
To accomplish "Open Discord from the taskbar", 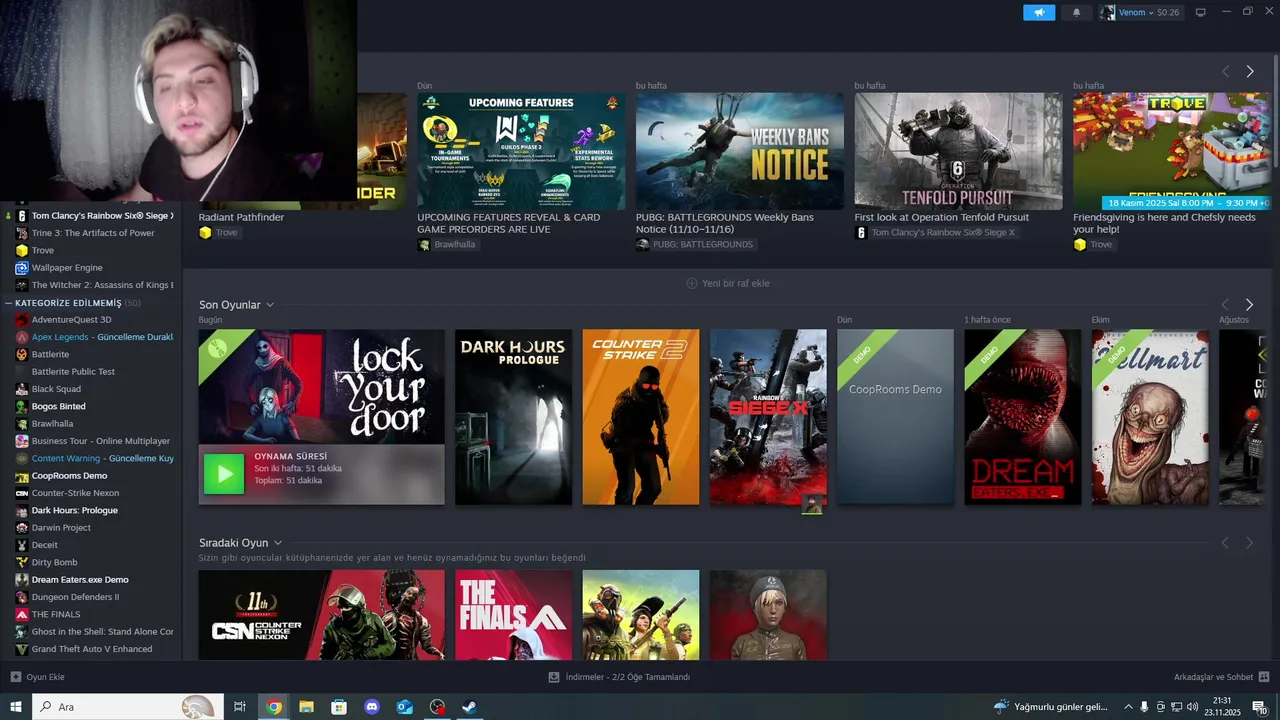I will (x=372, y=707).
